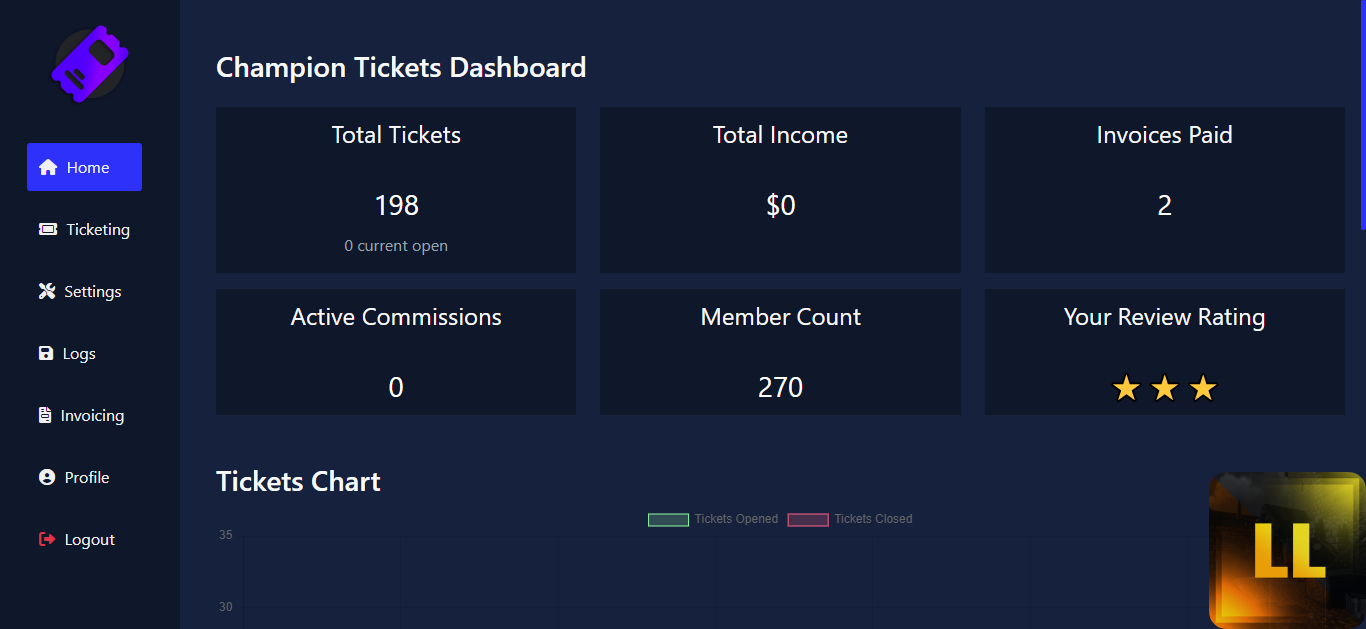Click the Profile user circle icon
The height and width of the screenshot is (629, 1366).
click(47, 477)
